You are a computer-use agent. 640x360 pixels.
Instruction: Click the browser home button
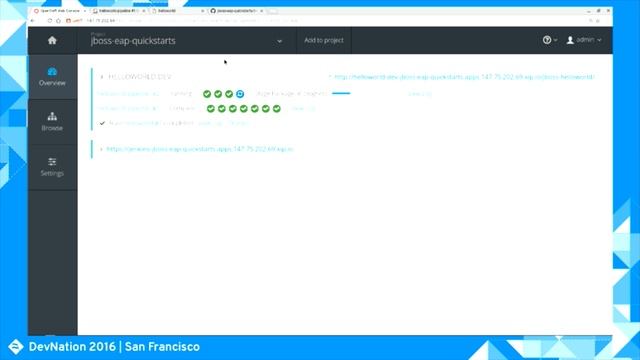tap(58, 20)
